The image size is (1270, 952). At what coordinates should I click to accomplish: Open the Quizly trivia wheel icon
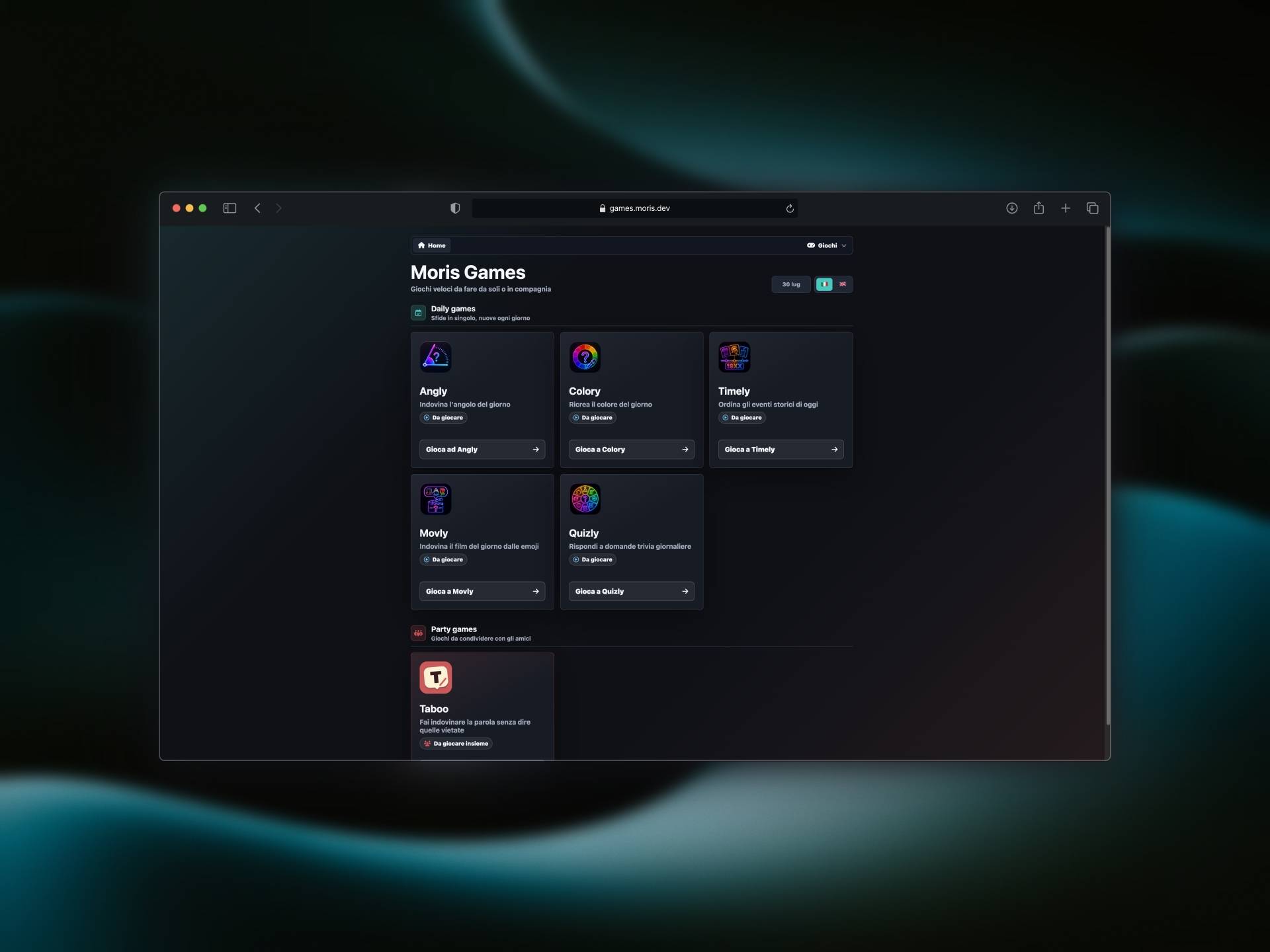(585, 499)
